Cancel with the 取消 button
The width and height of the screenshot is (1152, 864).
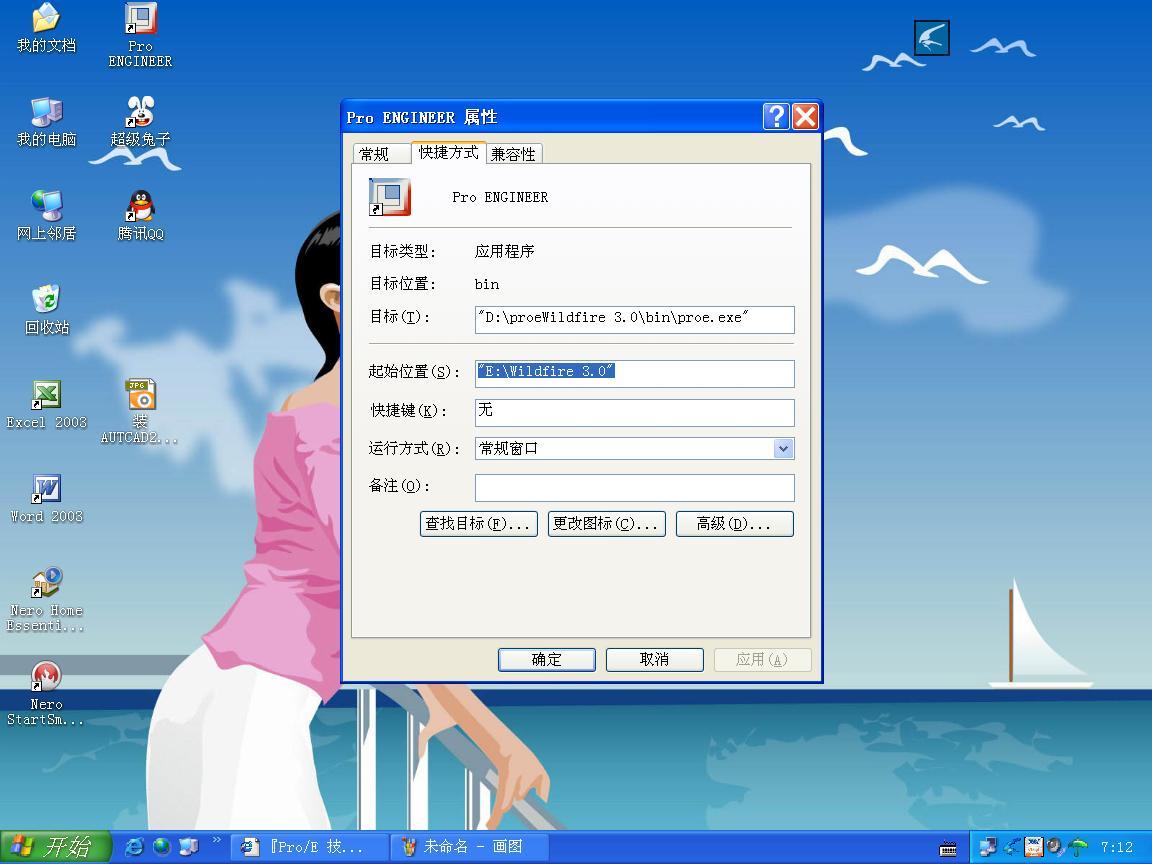coord(655,660)
